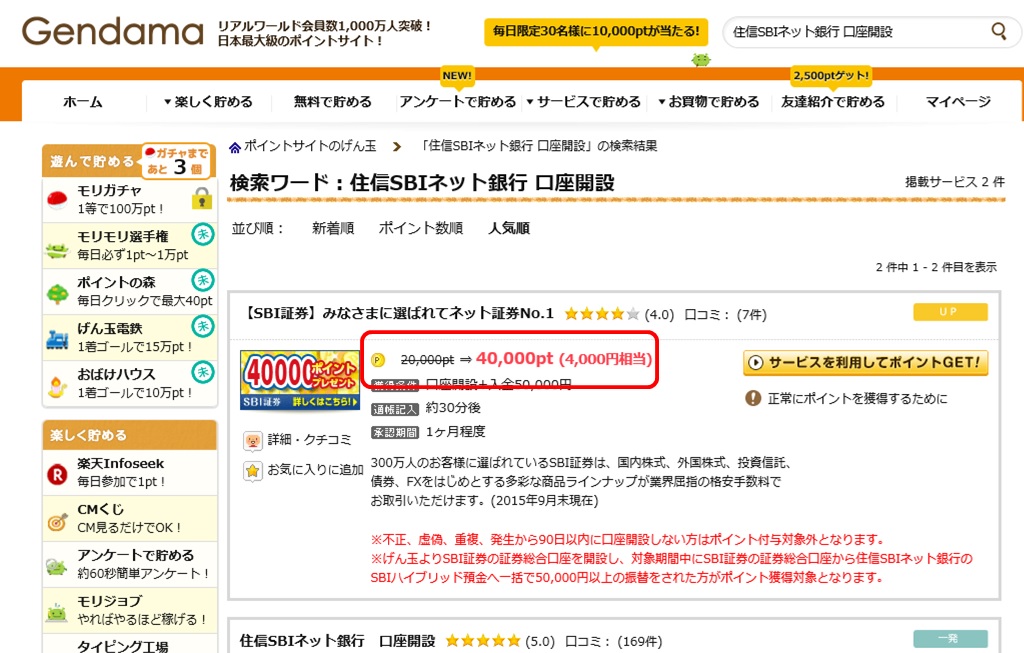Click the ガチャまであと3個 badge

pos(176,161)
